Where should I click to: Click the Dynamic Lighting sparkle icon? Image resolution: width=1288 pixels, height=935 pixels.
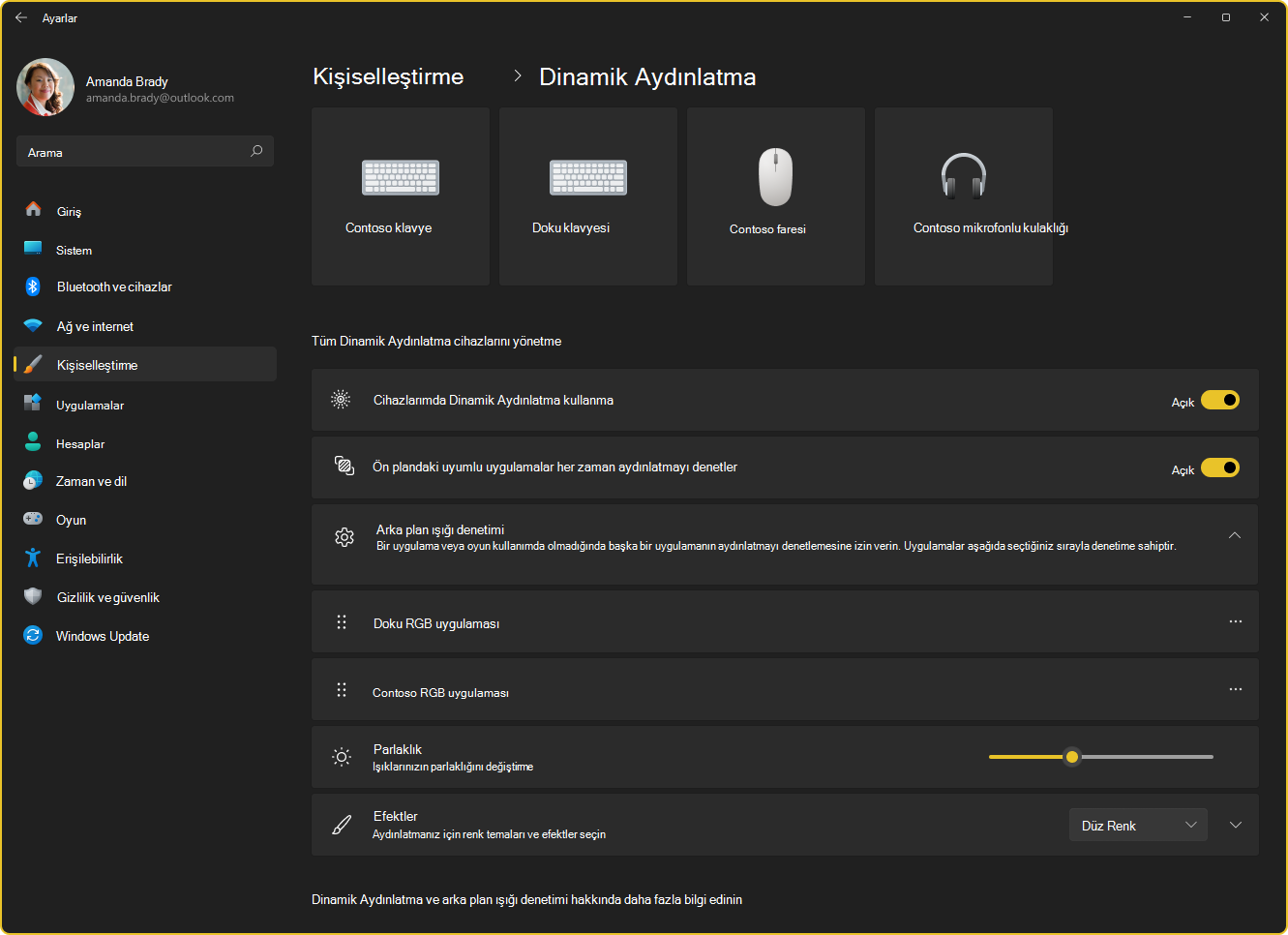341,399
